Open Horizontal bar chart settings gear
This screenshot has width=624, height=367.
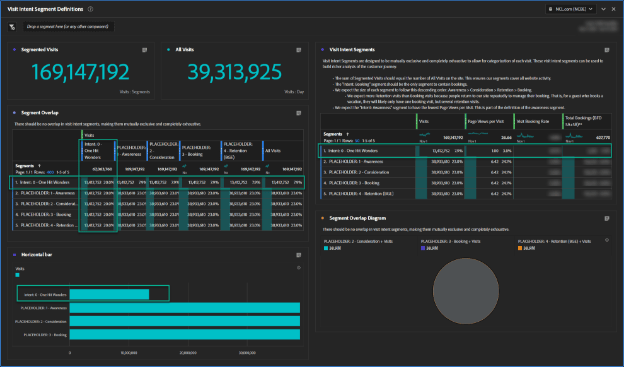(299, 267)
